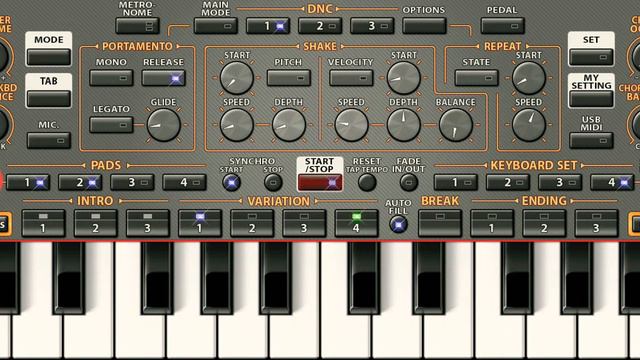
Task: Click the Fade In/Out button
Action: 409,182
